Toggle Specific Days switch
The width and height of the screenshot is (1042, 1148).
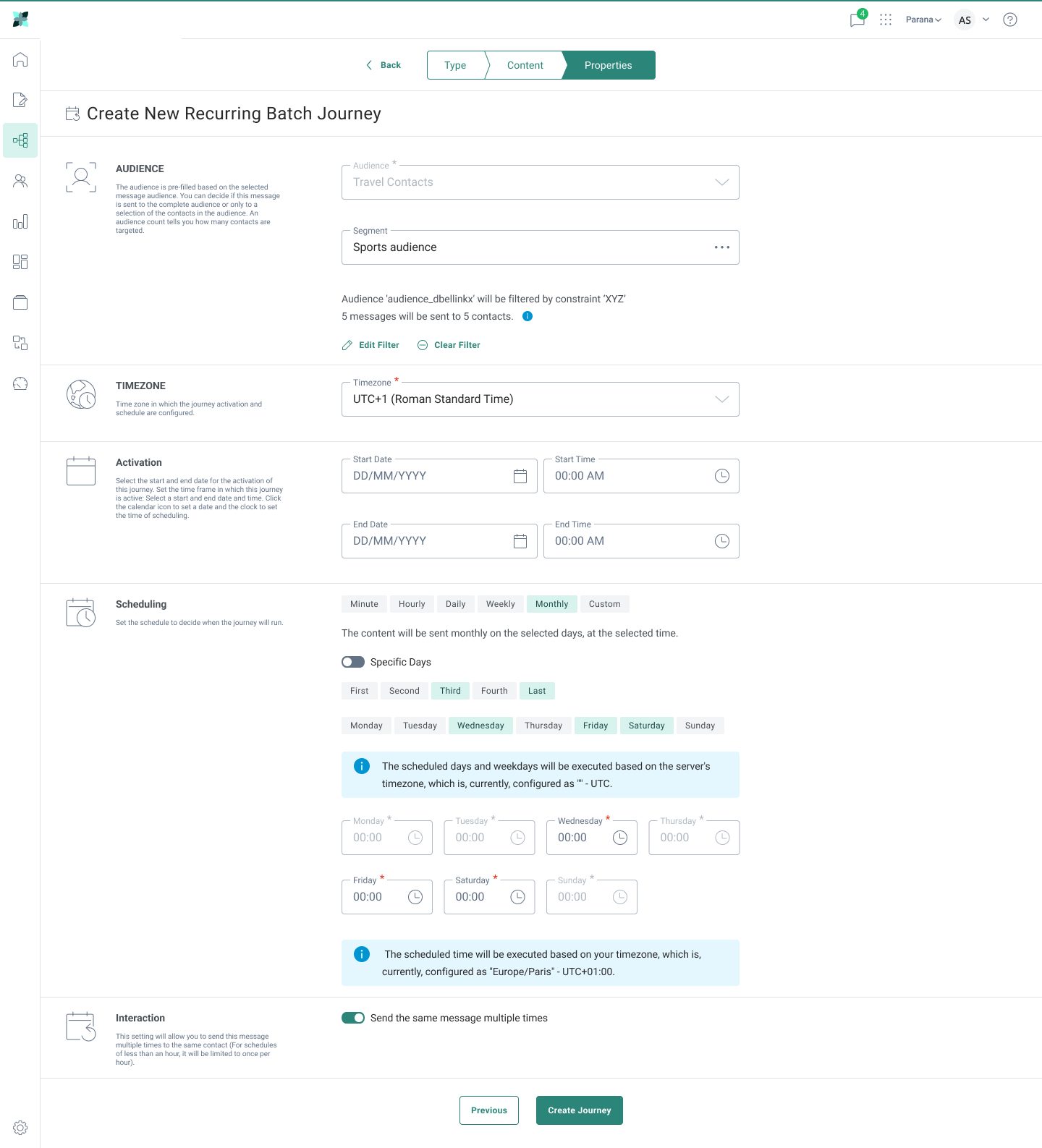pos(353,662)
